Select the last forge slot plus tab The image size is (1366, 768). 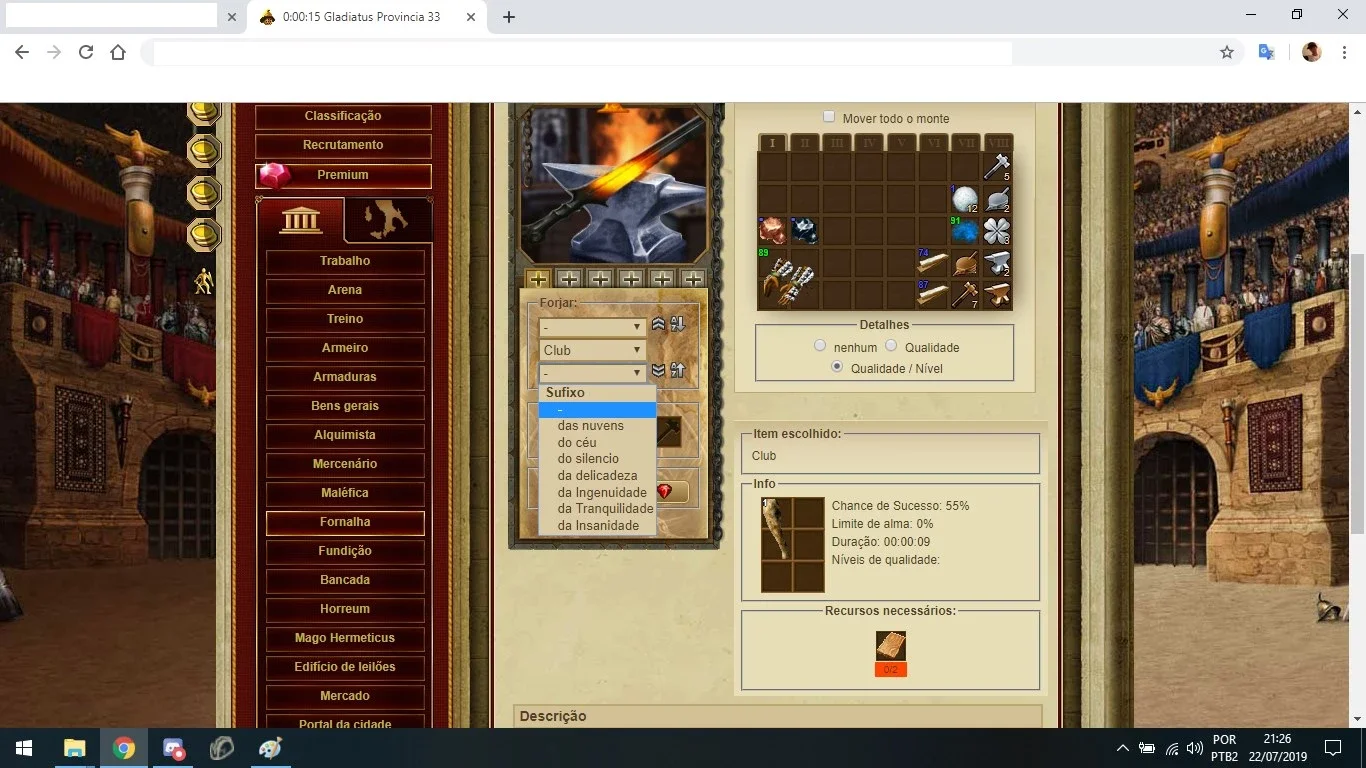[x=693, y=279]
